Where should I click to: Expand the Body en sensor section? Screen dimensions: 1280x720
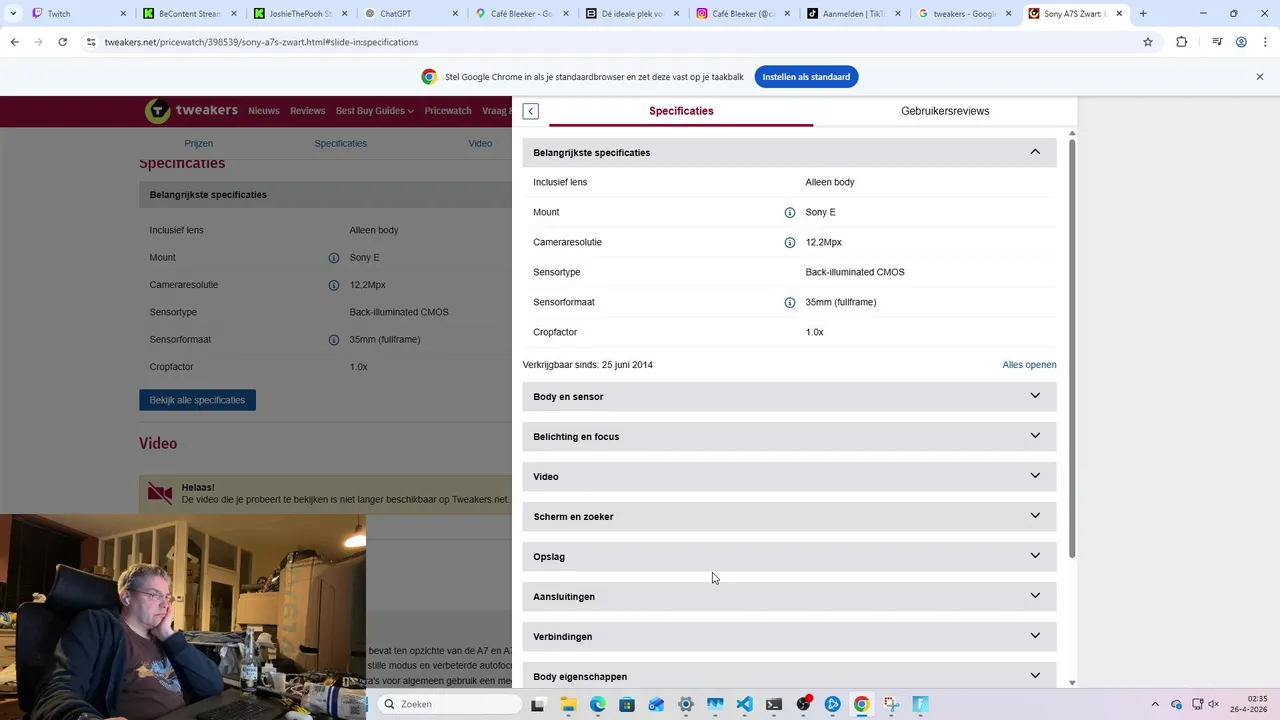[789, 397]
